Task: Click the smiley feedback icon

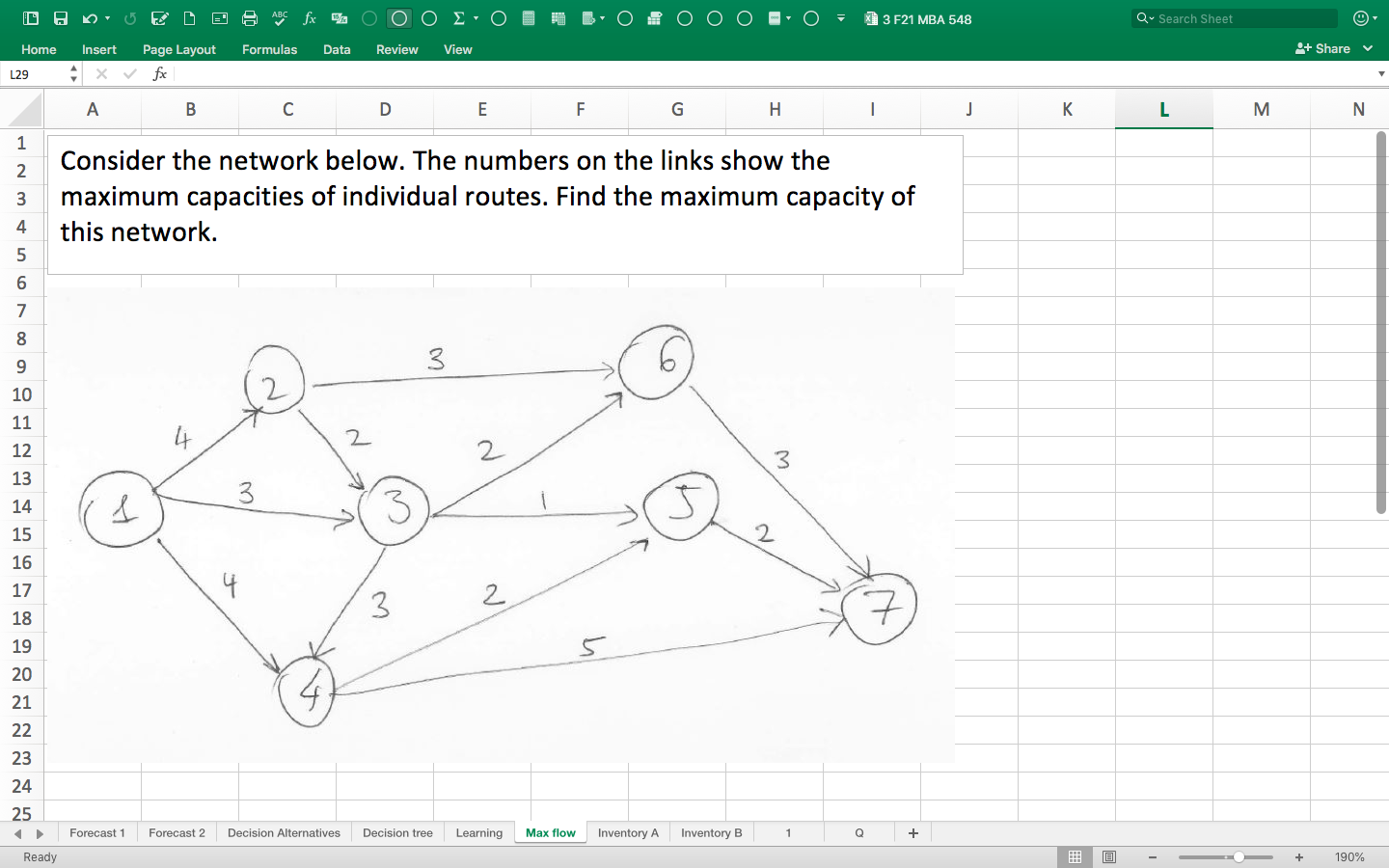Action: [1360, 18]
